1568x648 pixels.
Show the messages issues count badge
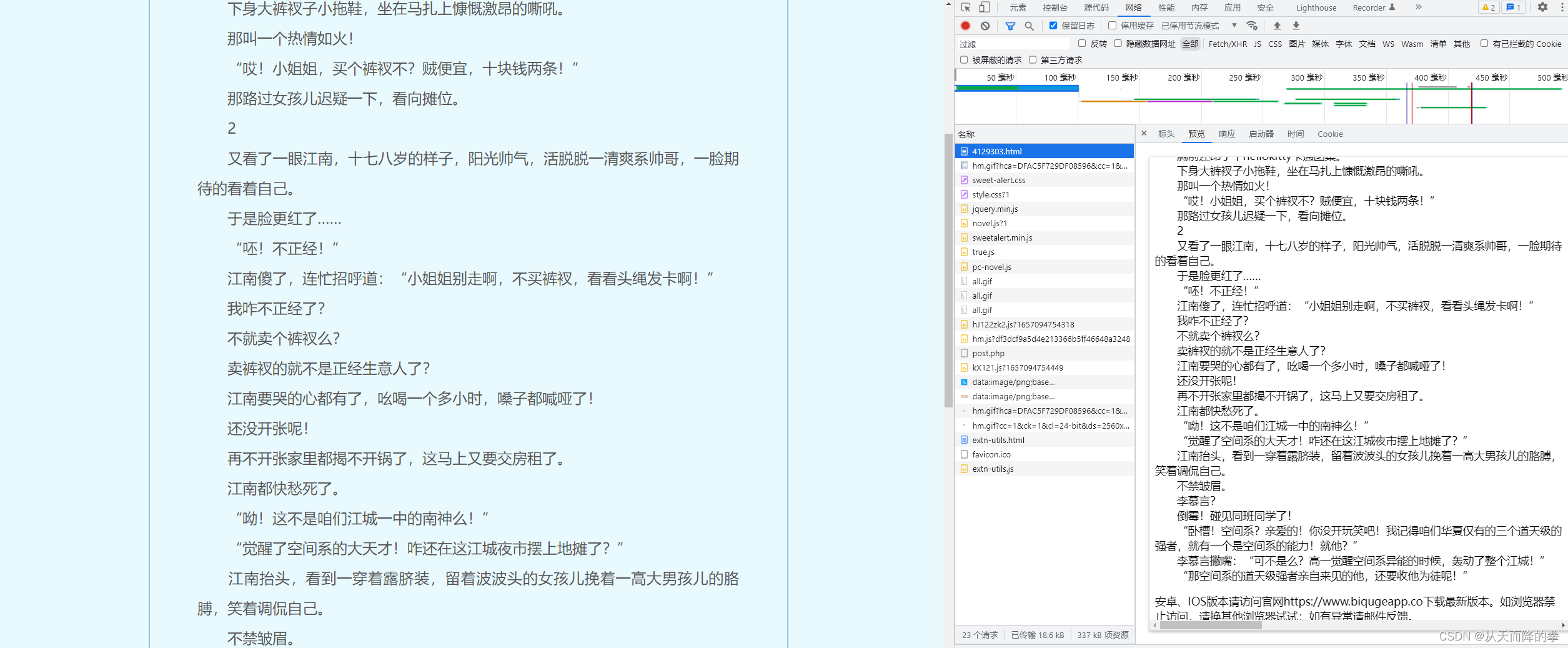(1514, 7)
